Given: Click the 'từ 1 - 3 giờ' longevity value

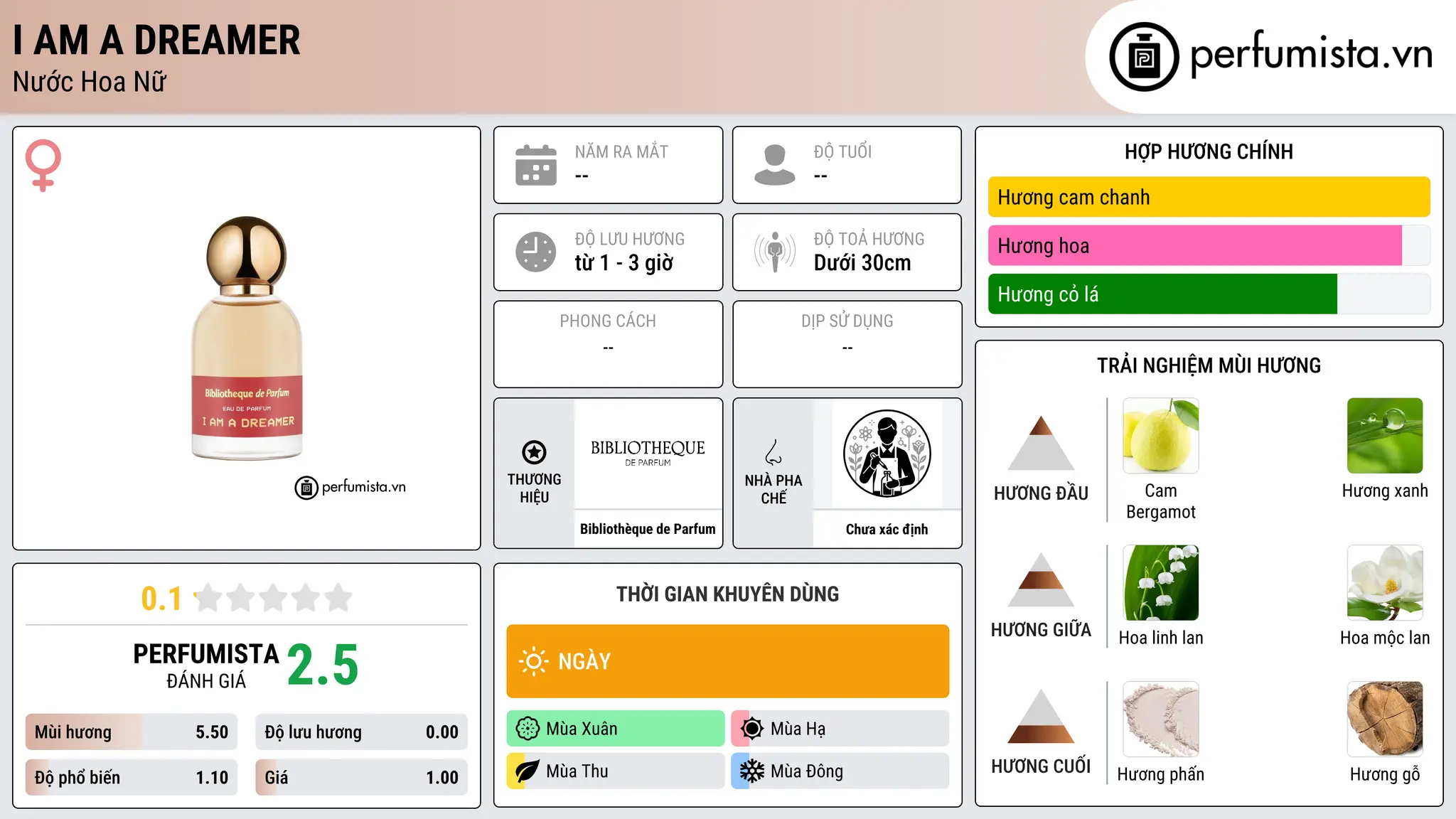Looking at the screenshot, I should pos(624,263).
